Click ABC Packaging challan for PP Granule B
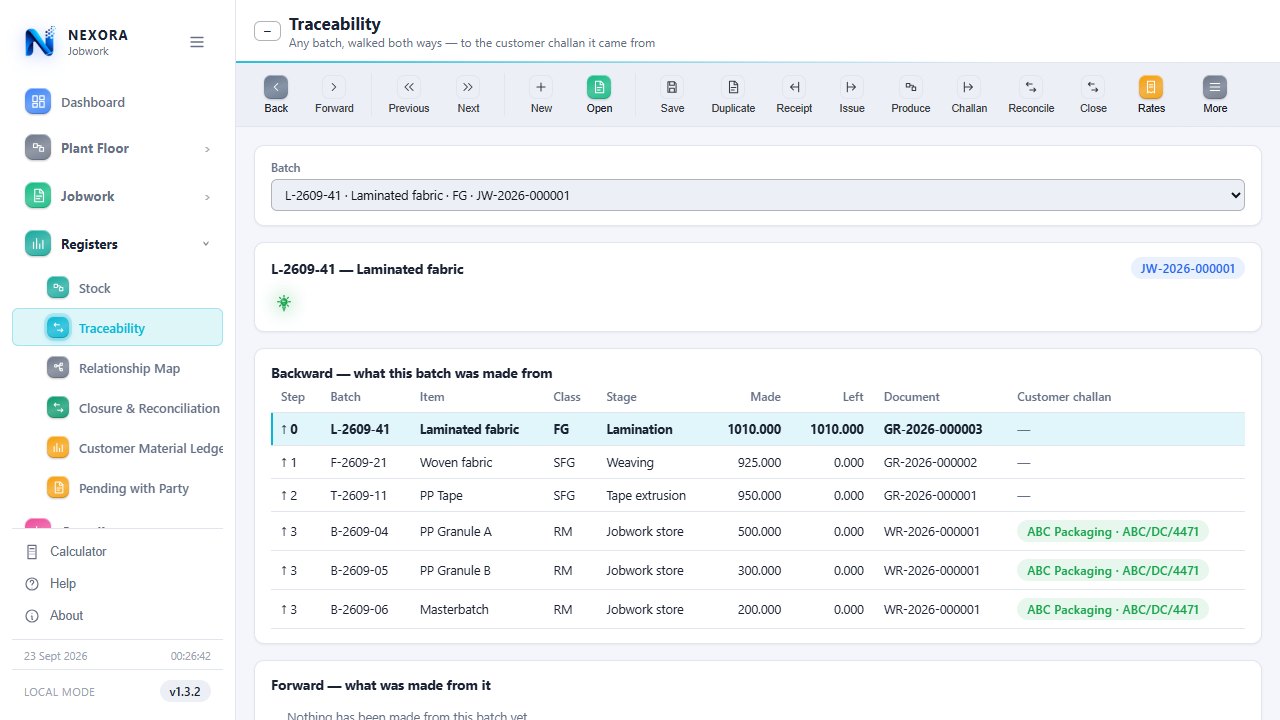Screen dimensions: 1280x720 tap(1112, 570)
